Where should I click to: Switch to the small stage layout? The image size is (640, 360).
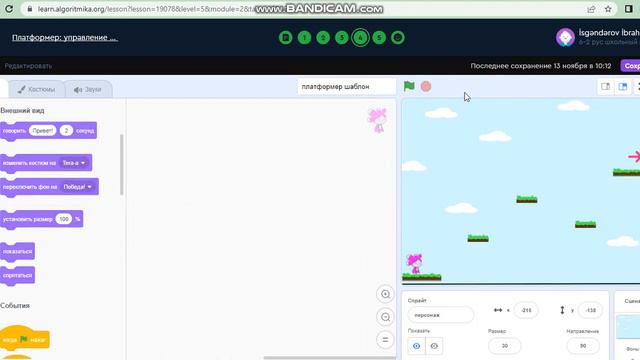coord(605,87)
